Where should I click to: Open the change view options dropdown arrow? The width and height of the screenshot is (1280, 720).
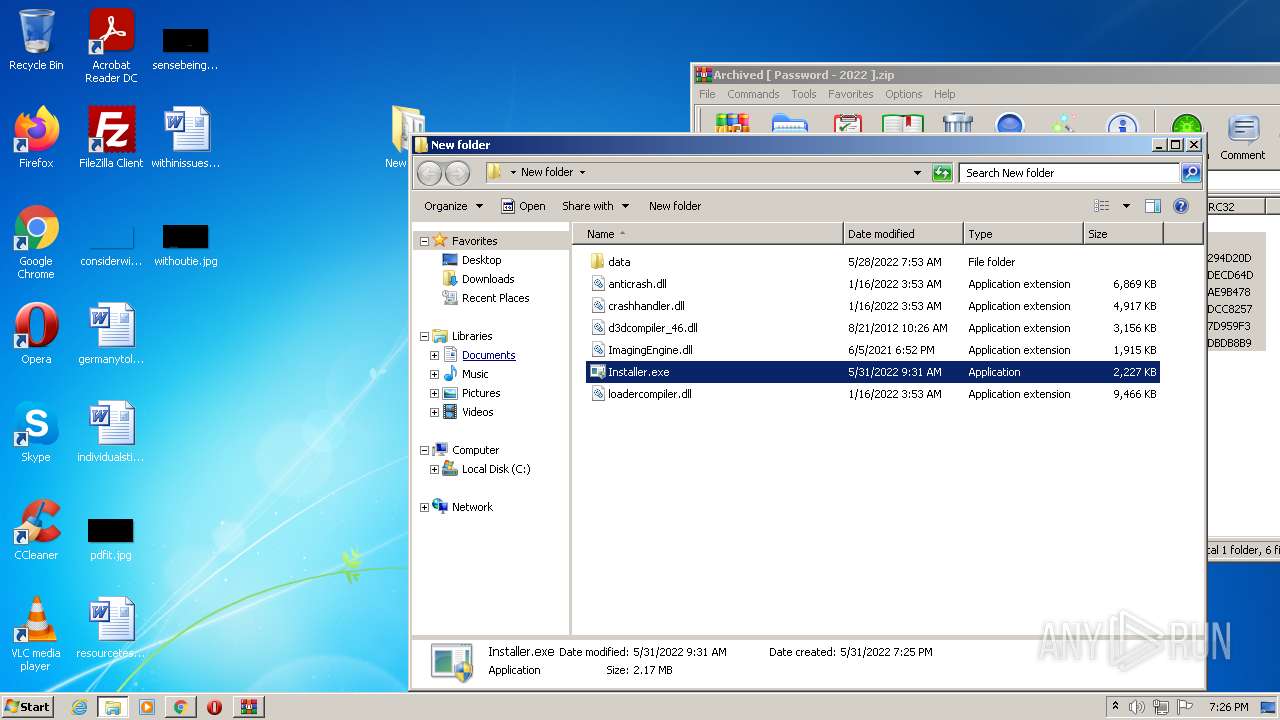click(x=1126, y=206)
